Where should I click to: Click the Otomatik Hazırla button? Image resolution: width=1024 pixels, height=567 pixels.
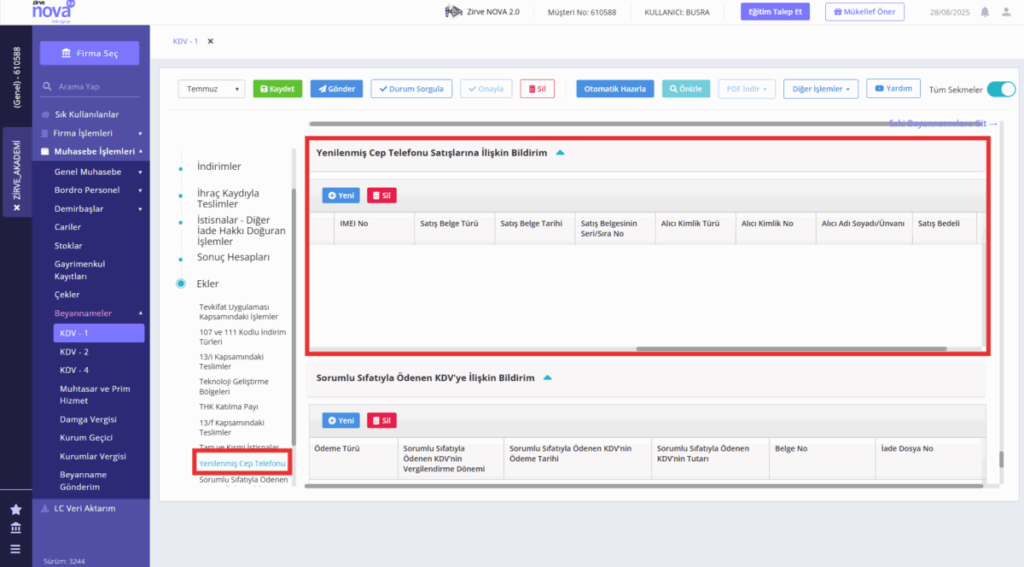pyautogui.click(x=615, y=89)
